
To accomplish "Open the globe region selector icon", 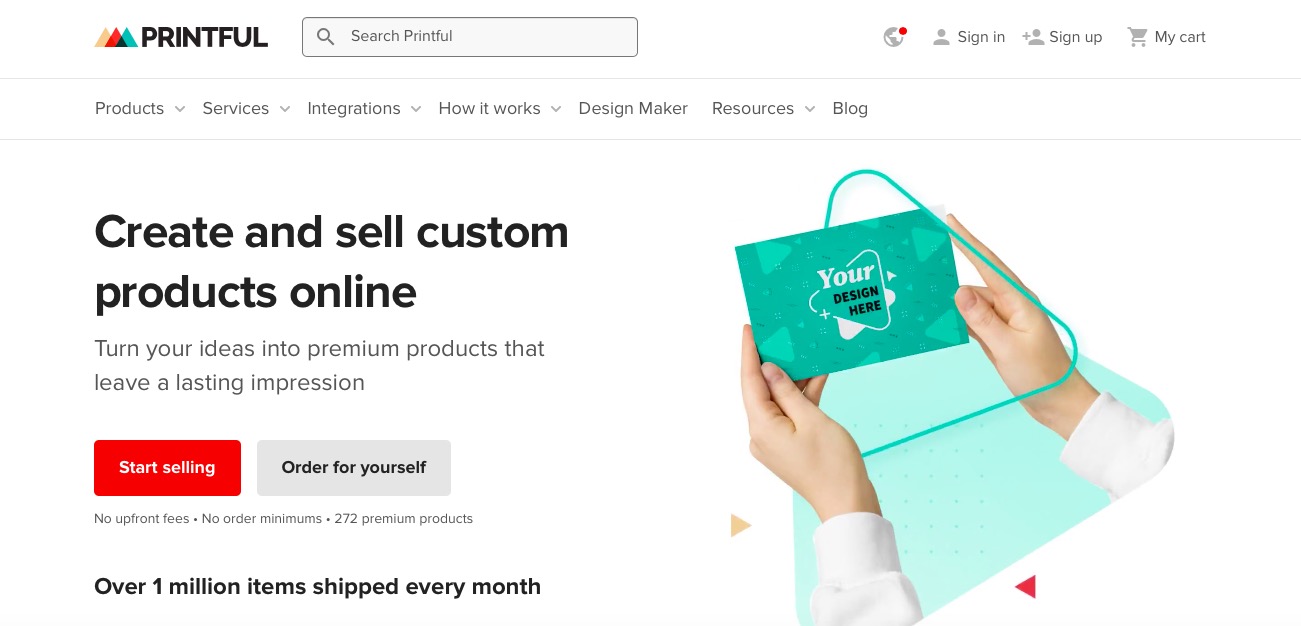I will pos(894,37).
